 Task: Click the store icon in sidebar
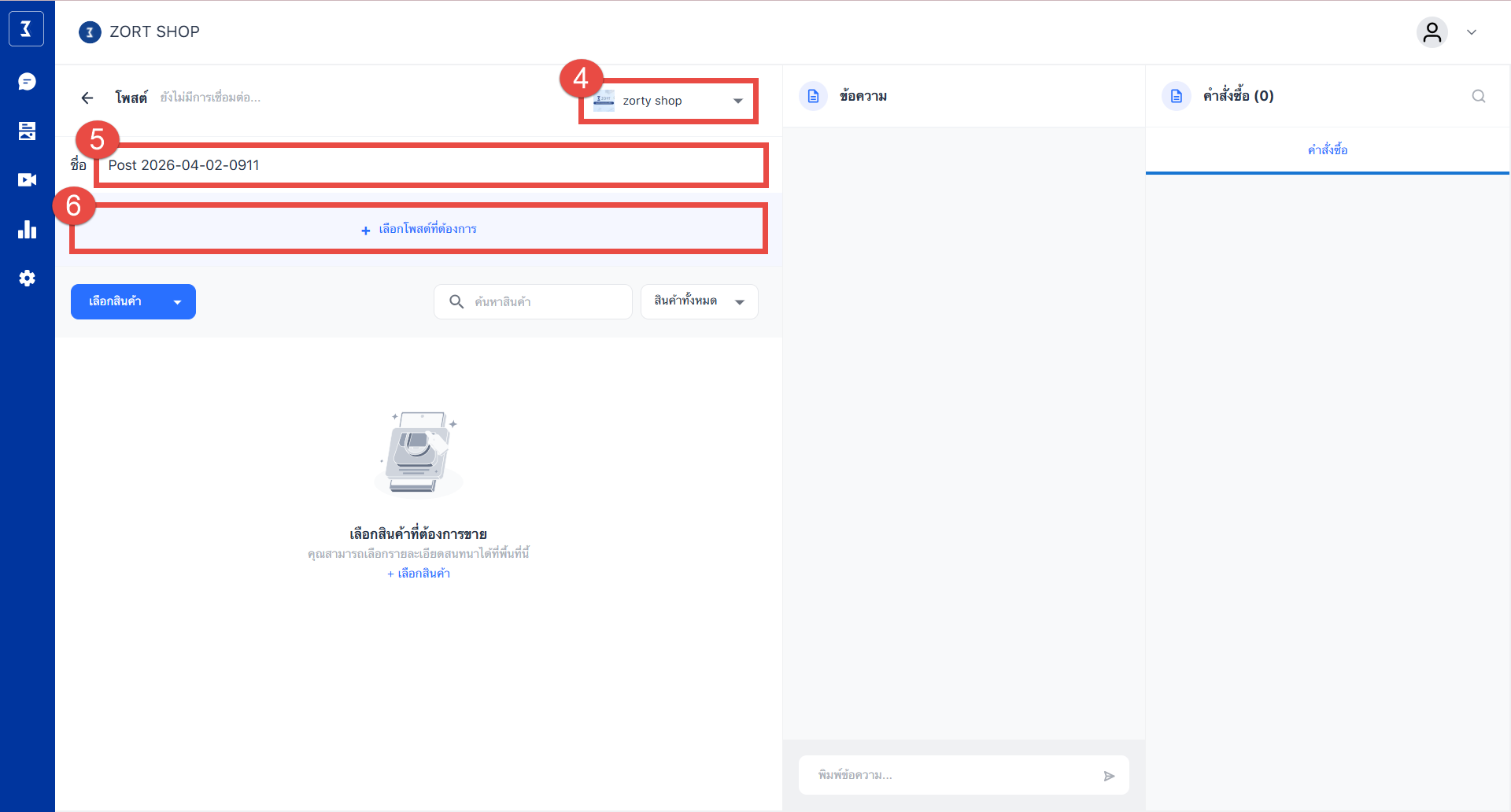tap(27, 131)
